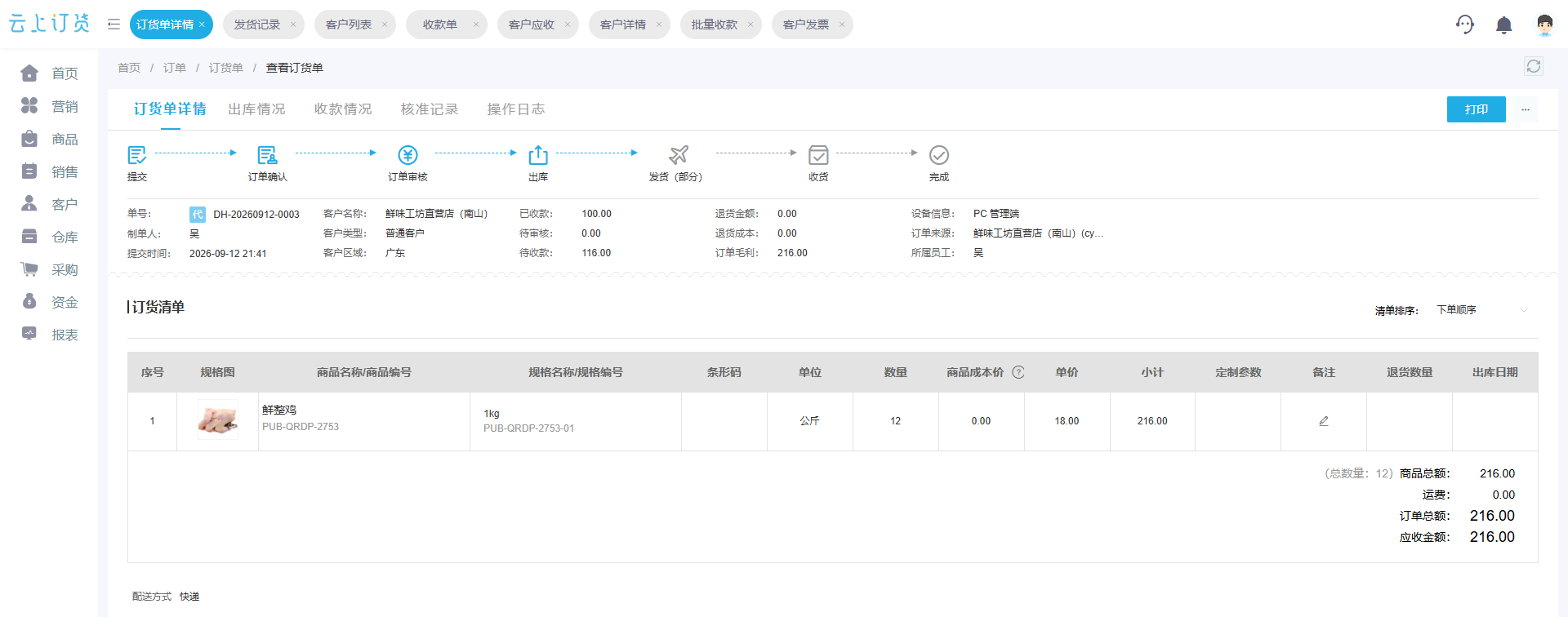
Task: Click the 订单审核 yen step icon
Action: click(408, 155)
